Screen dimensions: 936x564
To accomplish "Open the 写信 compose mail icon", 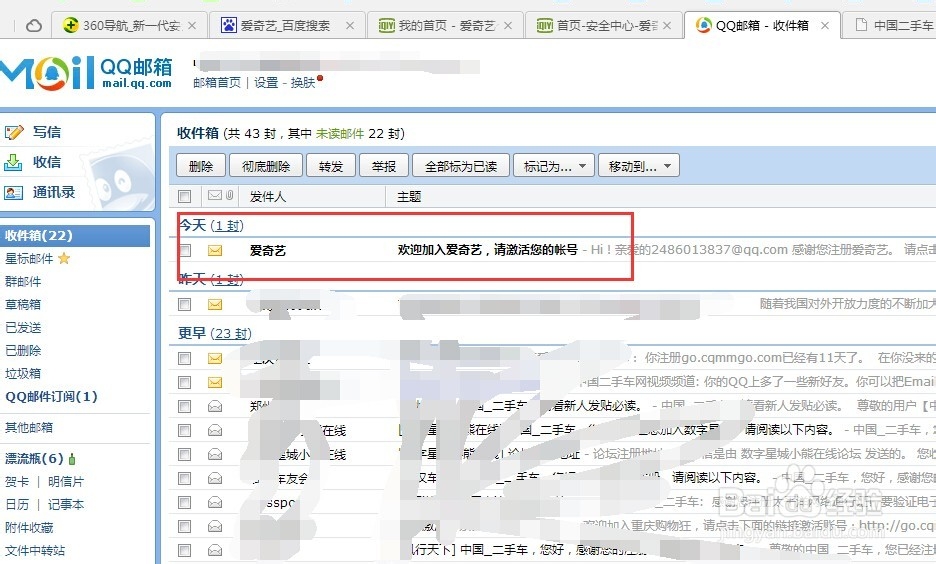I will click(x=14, y=132).
